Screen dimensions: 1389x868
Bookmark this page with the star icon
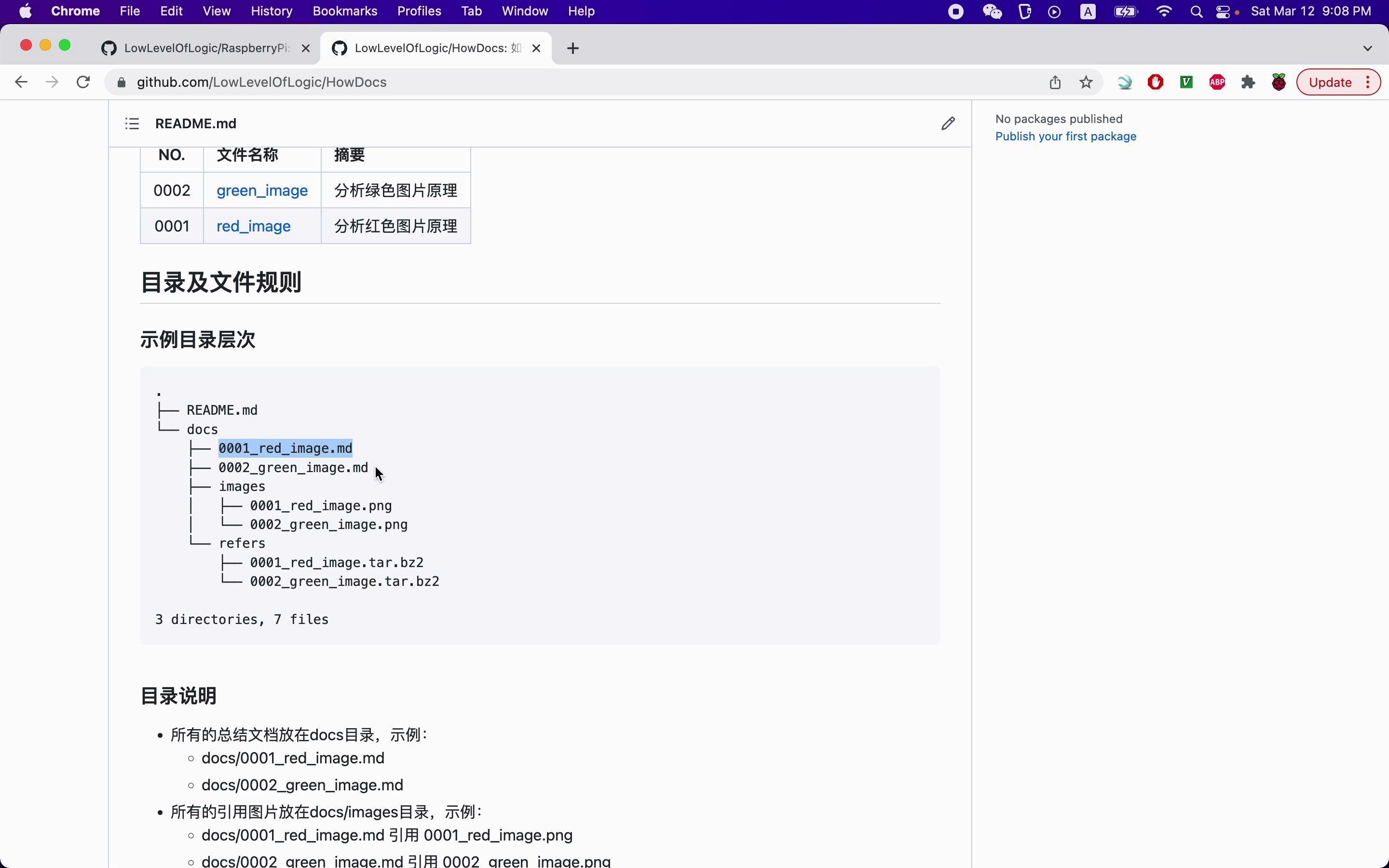point(1085,82)
